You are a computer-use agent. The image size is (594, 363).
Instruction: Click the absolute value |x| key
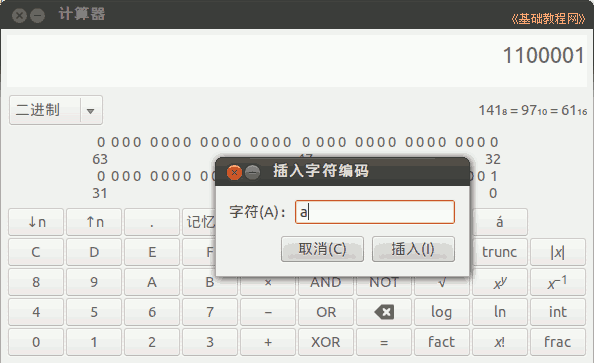click(558, 252)
